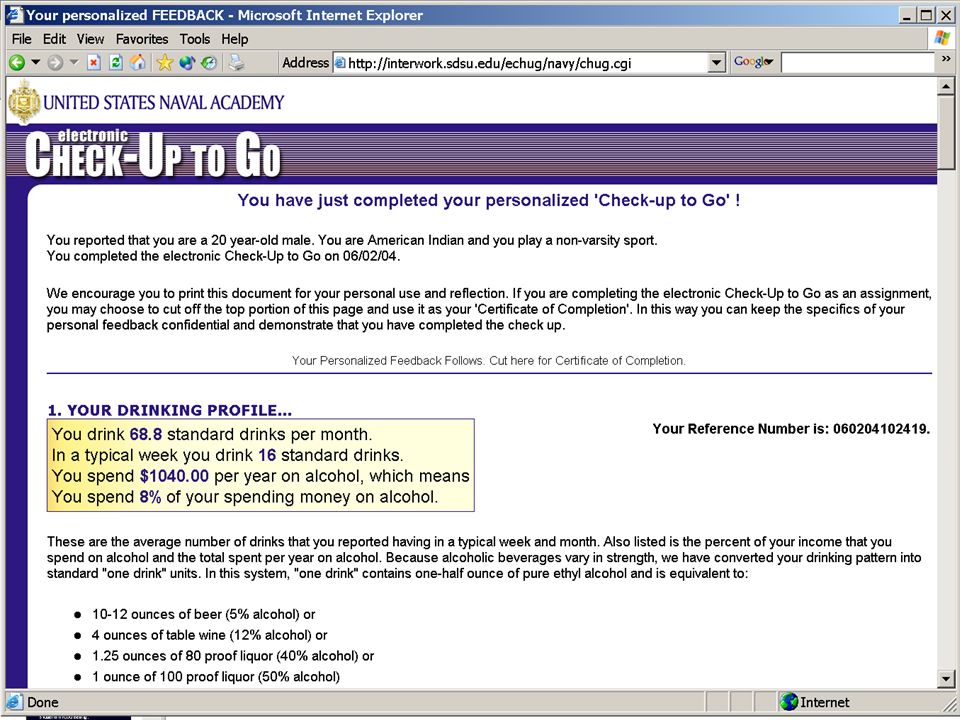
Task: Click the Check-Up to Go banner logo
Action: (153, 153)
